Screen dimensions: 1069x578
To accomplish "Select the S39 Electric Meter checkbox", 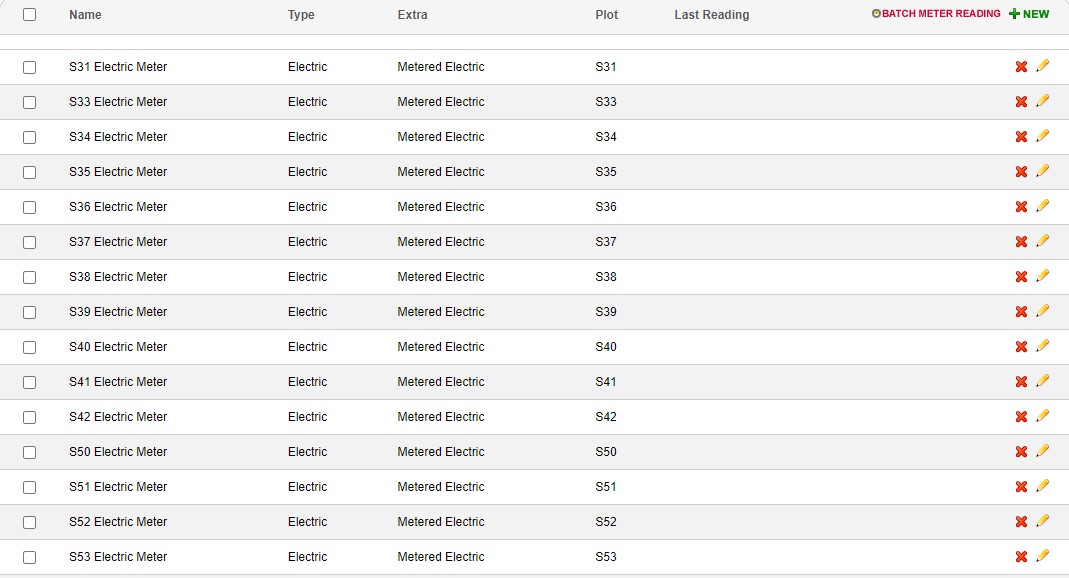I will (29, 312).
